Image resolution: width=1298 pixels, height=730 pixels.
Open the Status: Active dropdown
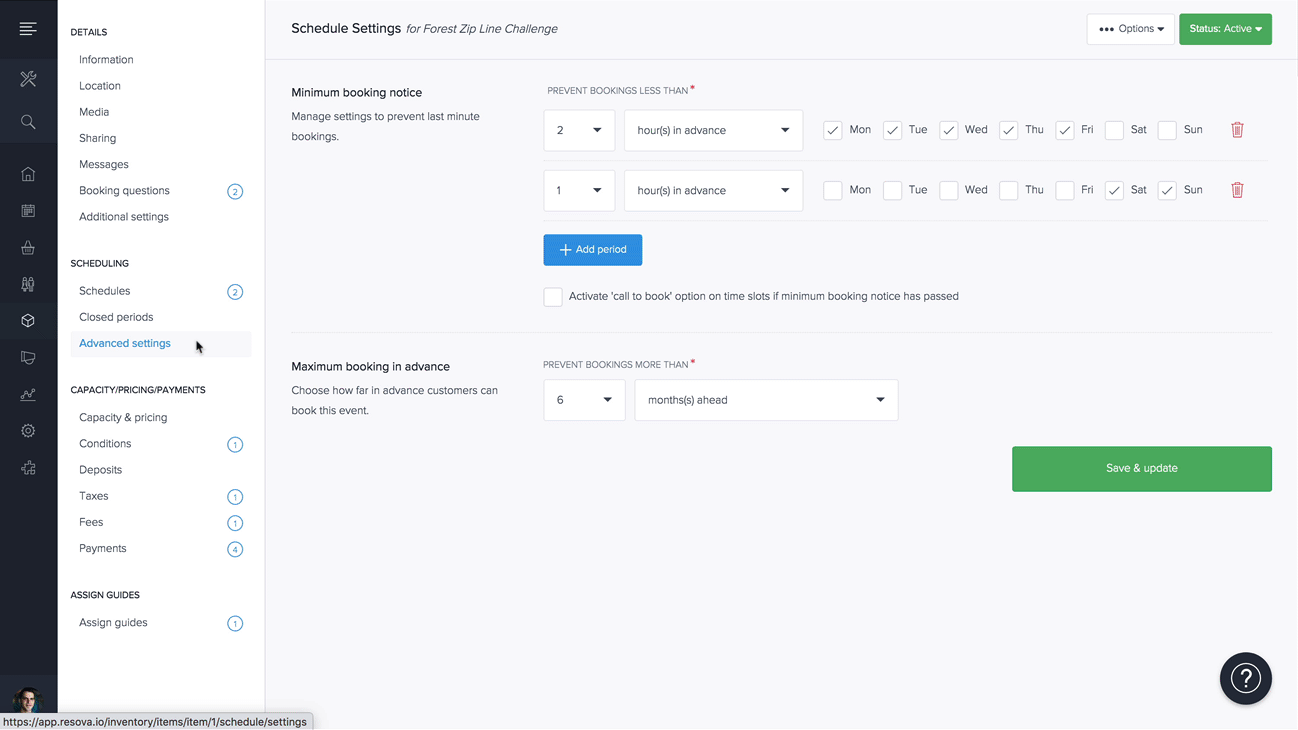click(1225, 29)
